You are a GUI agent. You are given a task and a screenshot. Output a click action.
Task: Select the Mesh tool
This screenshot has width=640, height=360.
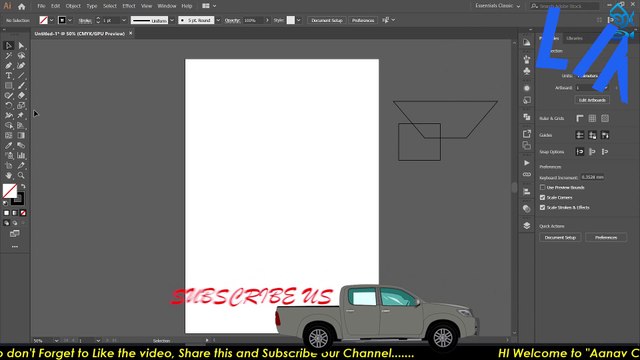click(9, 136)
